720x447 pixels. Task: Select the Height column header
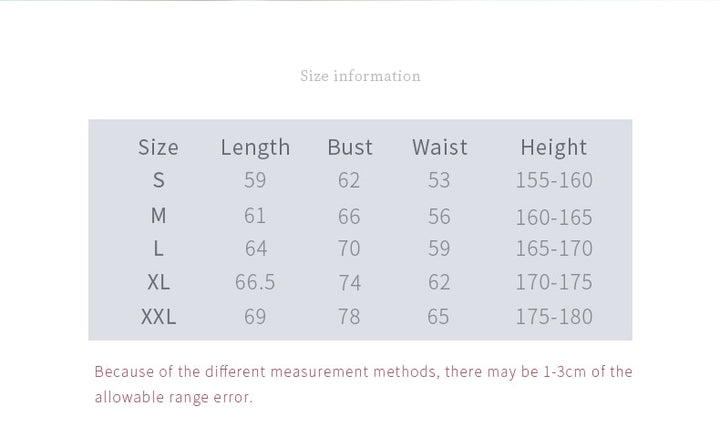click(553, 147)
